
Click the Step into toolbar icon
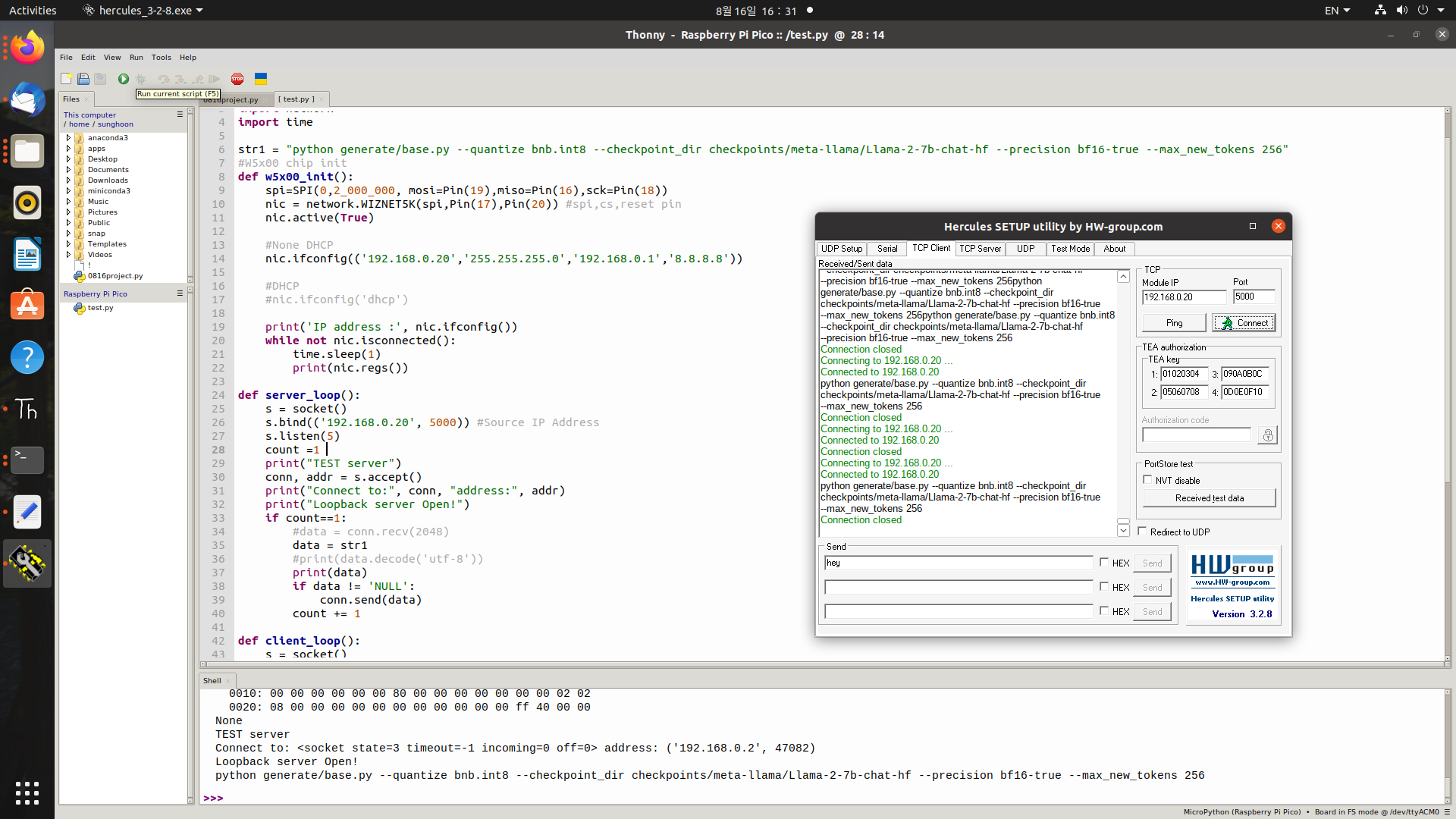click(180, 79)
